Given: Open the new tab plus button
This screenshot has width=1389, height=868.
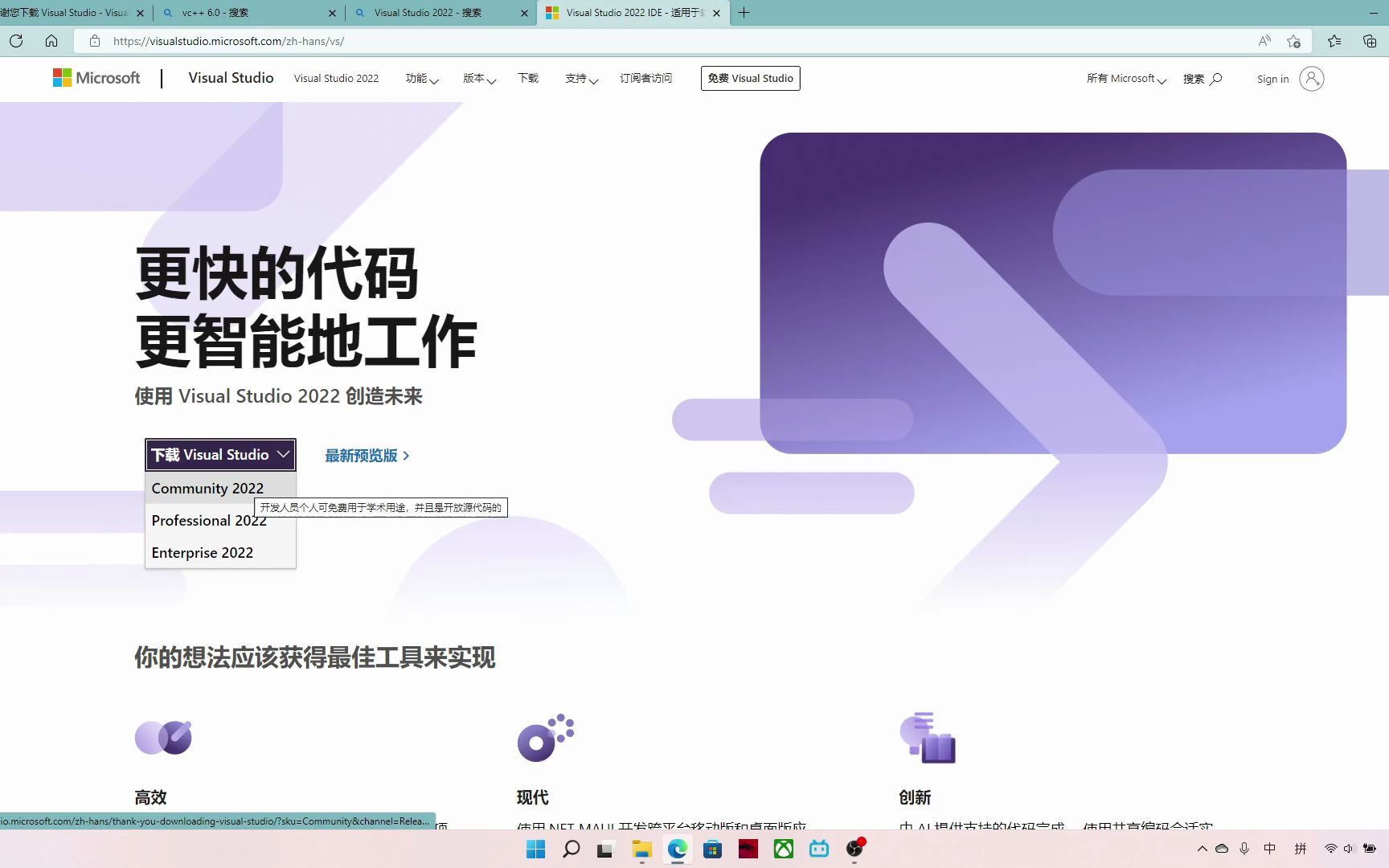Looking at the screenshot, I should point(744,13).
